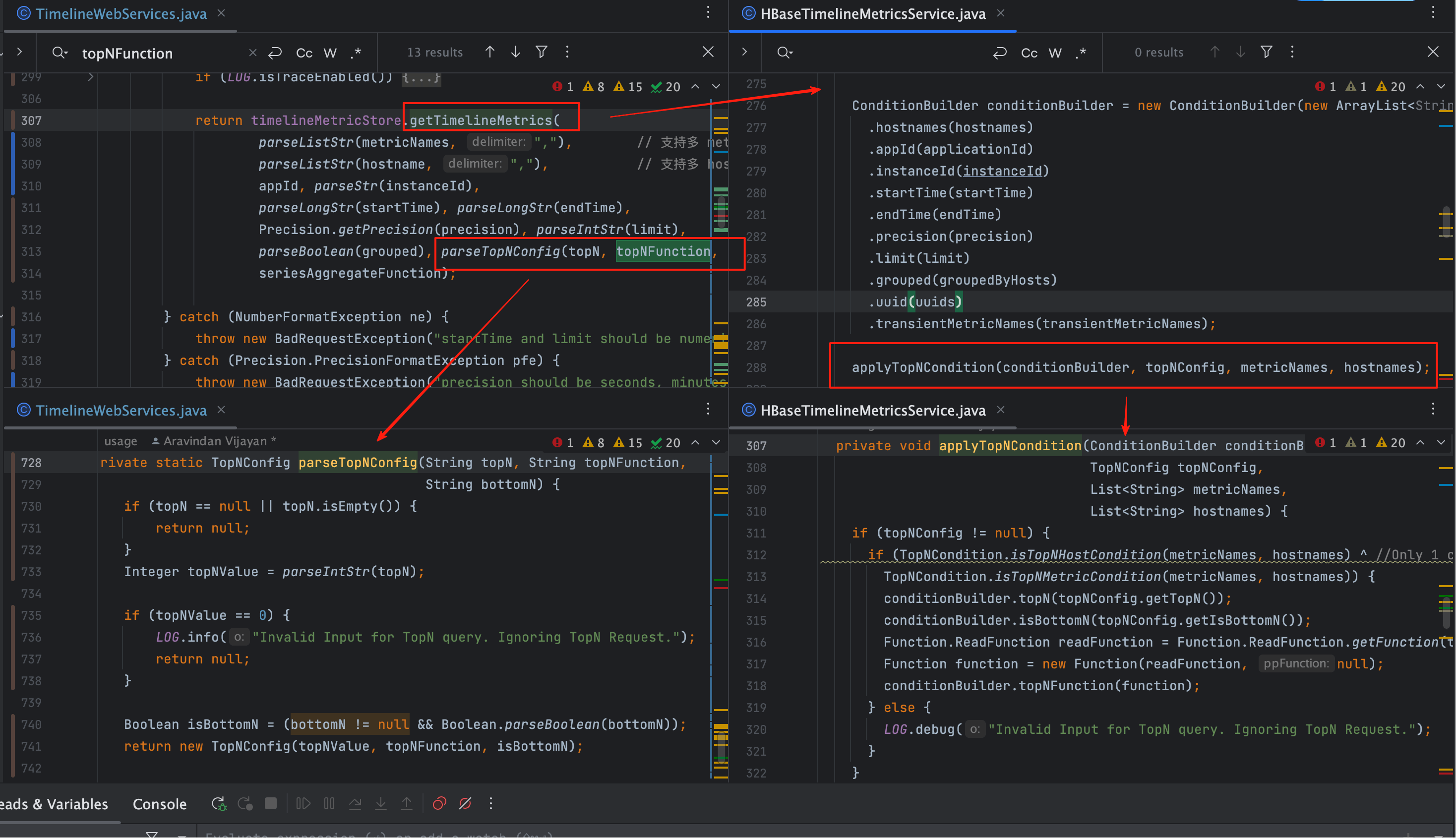Expand replace field chevron in topNFunction search bar

point(19,53)
